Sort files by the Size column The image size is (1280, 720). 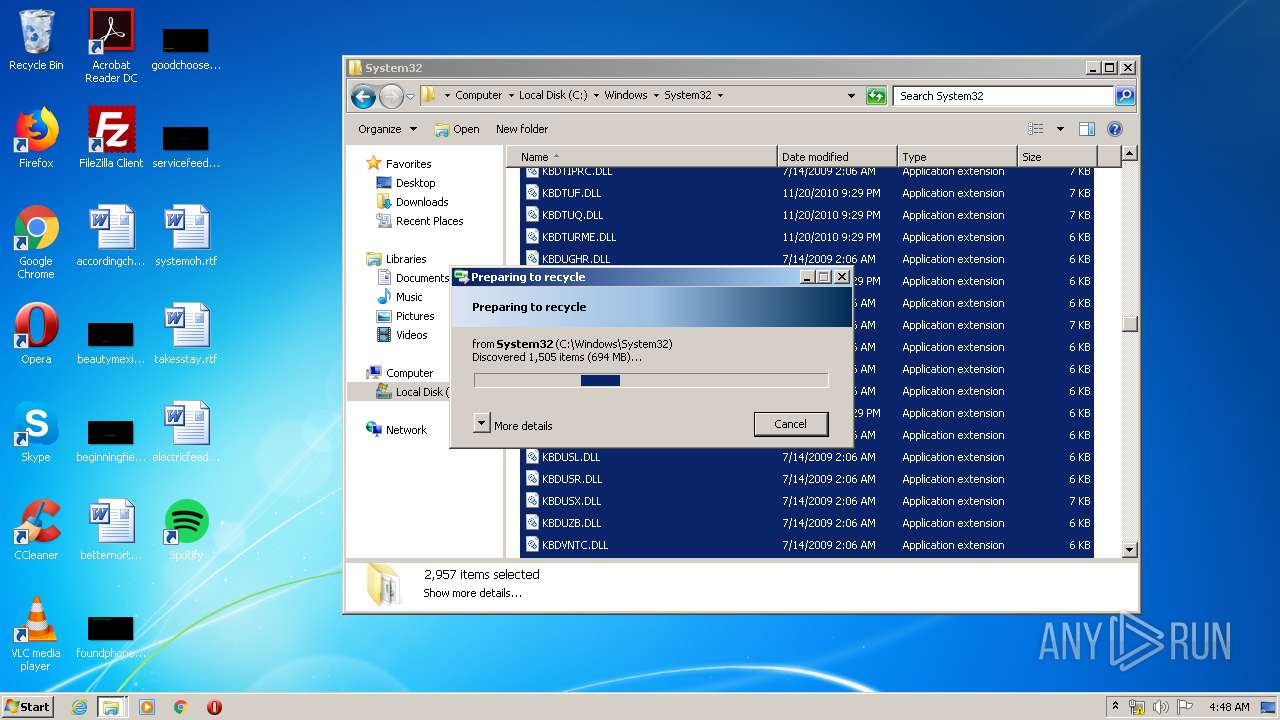1057,157
